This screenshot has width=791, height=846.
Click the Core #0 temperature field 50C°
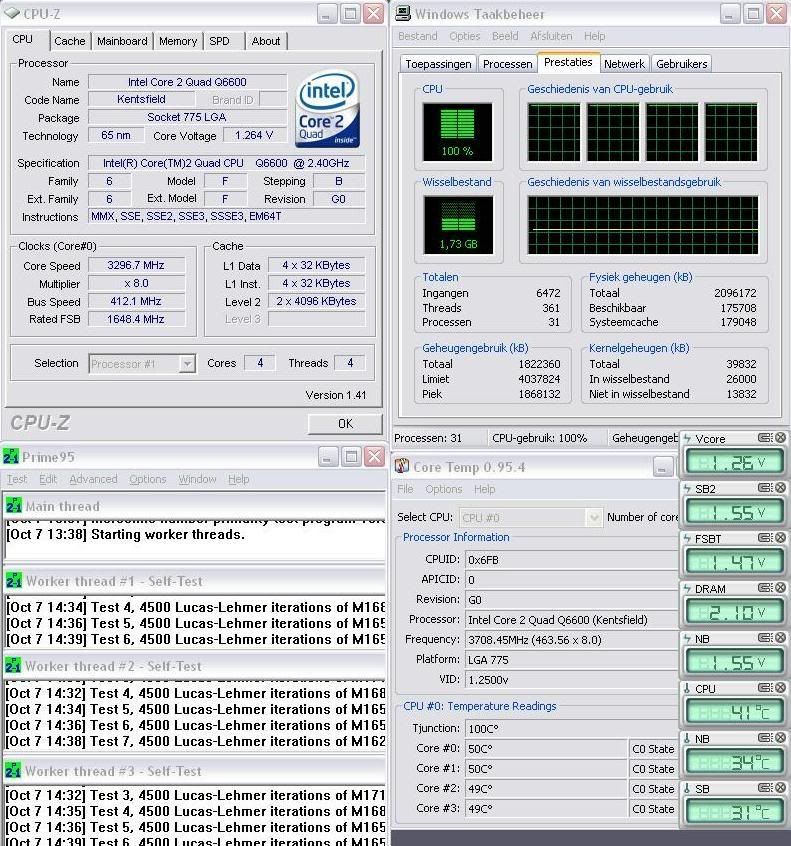point(546,749)
